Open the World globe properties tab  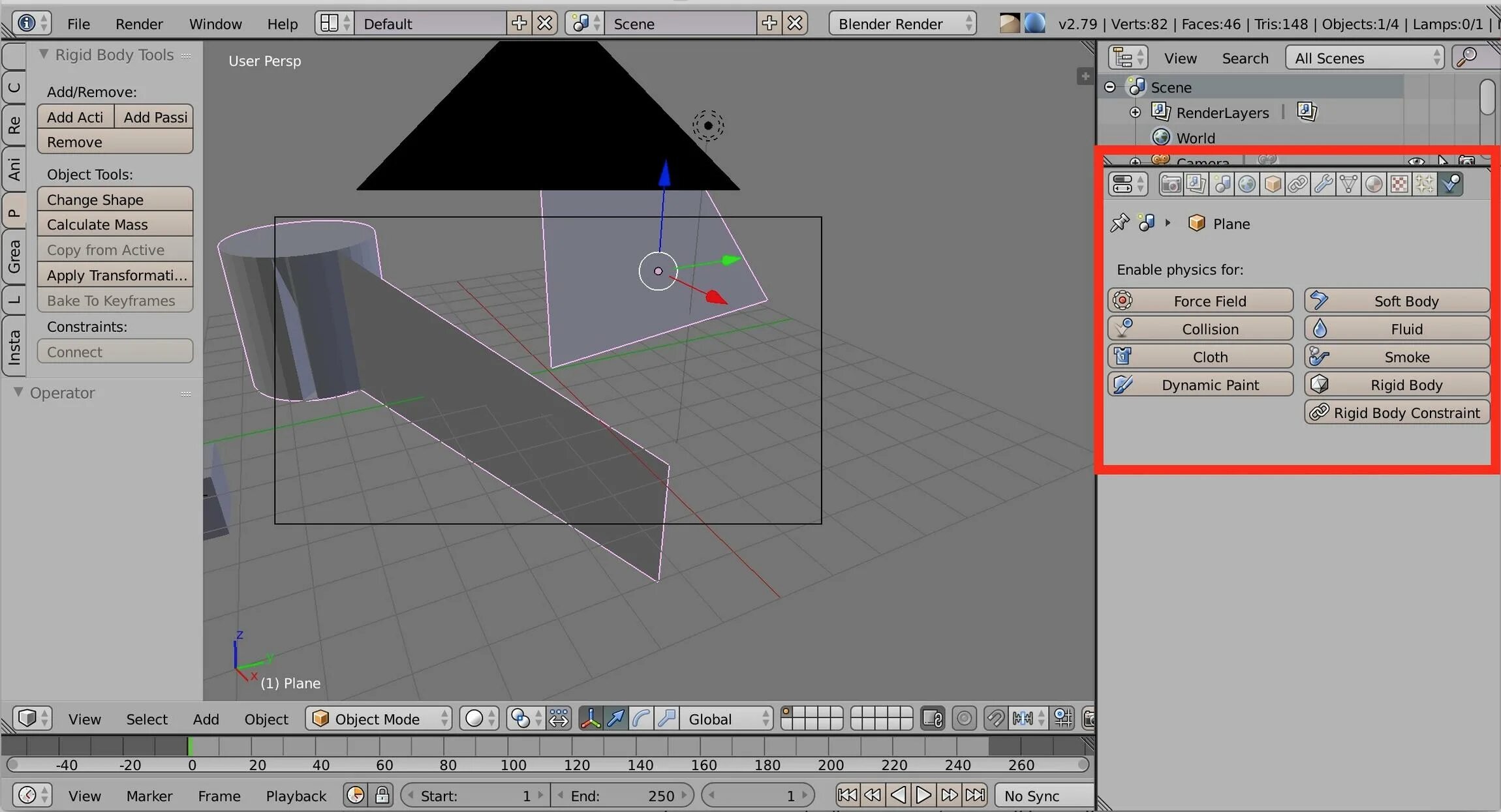(1246, 185)
